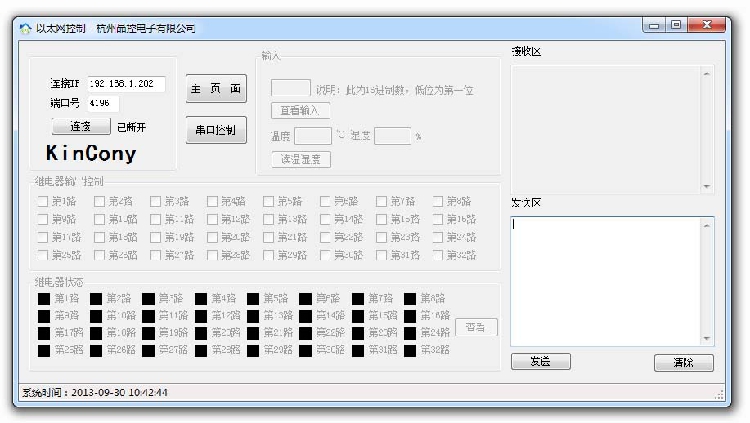Image resolution: width=750 pixels, height=423 pixels.
Task: Click the black status square for 第16路
Action: click(x=410, y=316)
